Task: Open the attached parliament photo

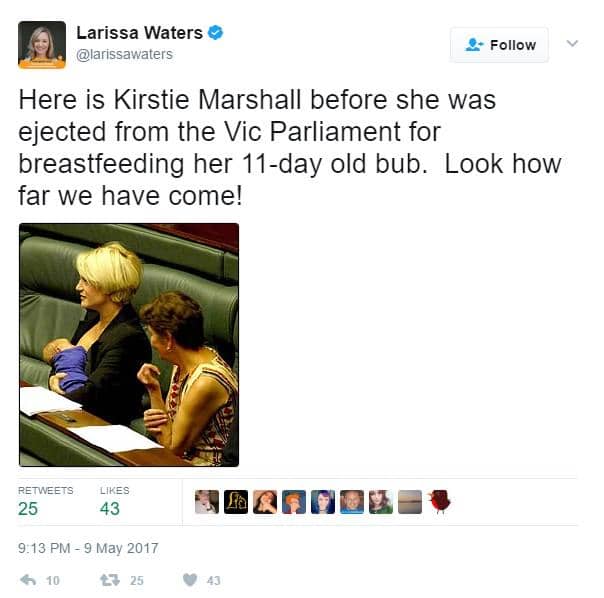Action: point(129,345)
